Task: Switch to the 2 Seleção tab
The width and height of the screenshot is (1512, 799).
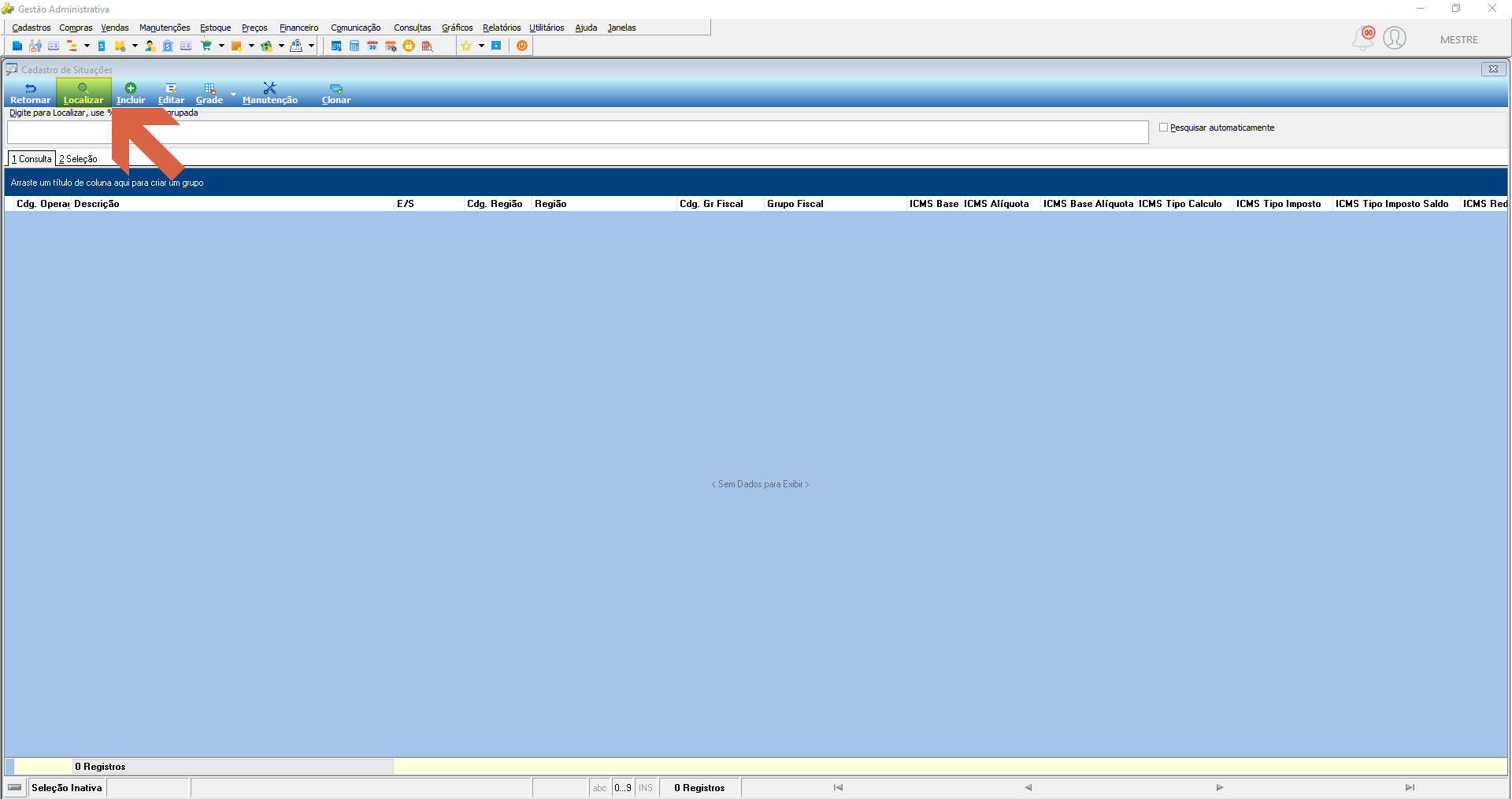Action: (78, 159)
